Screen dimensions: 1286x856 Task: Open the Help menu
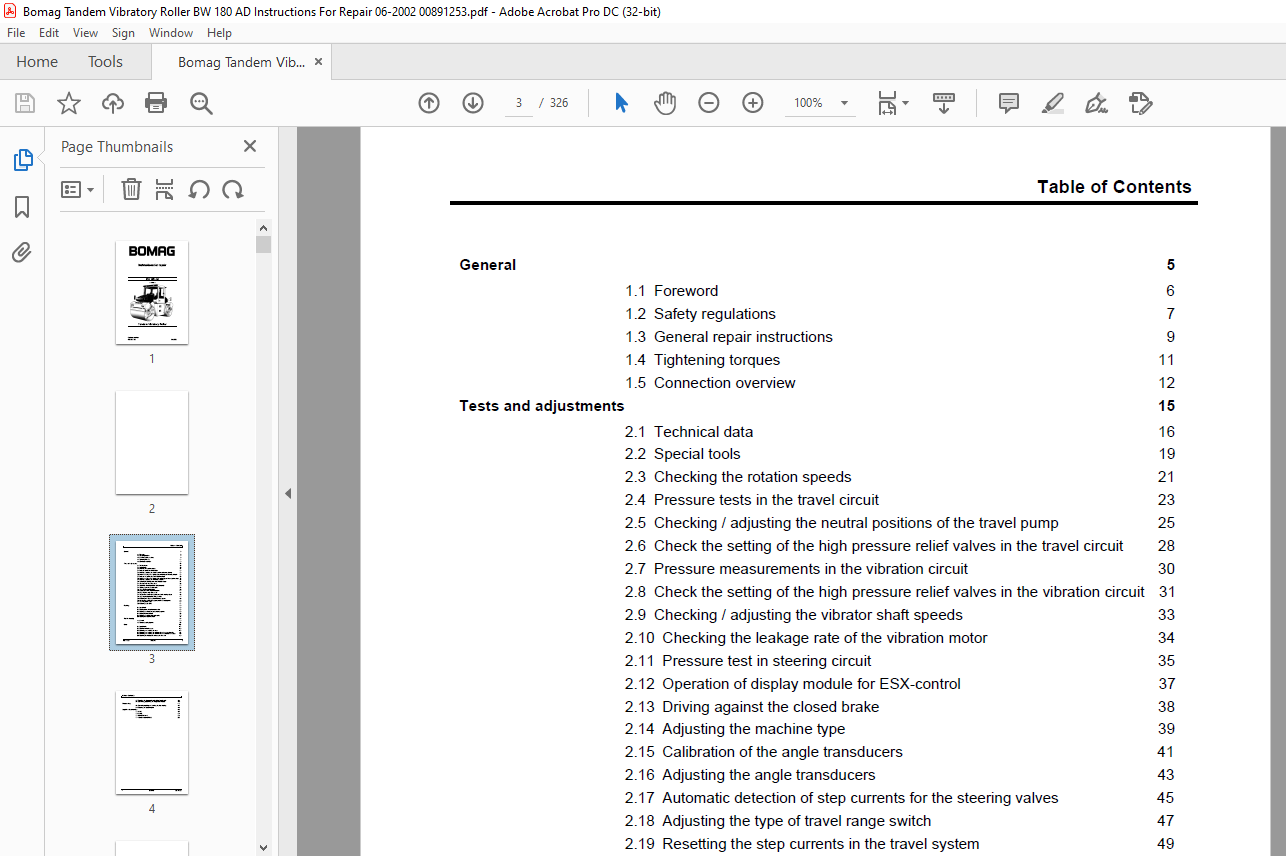[219, 32]
